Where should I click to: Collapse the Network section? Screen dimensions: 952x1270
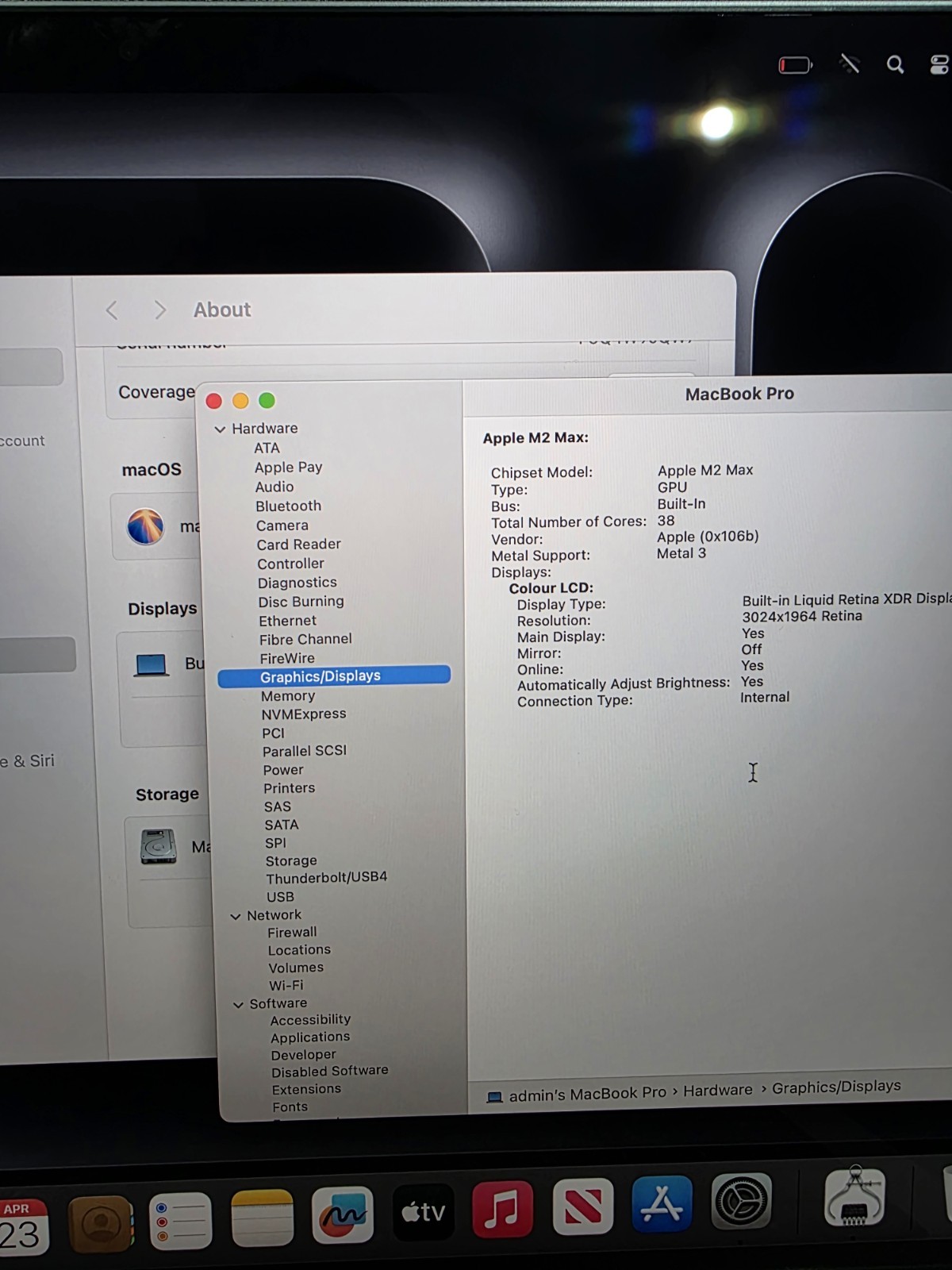click(236, 916)
